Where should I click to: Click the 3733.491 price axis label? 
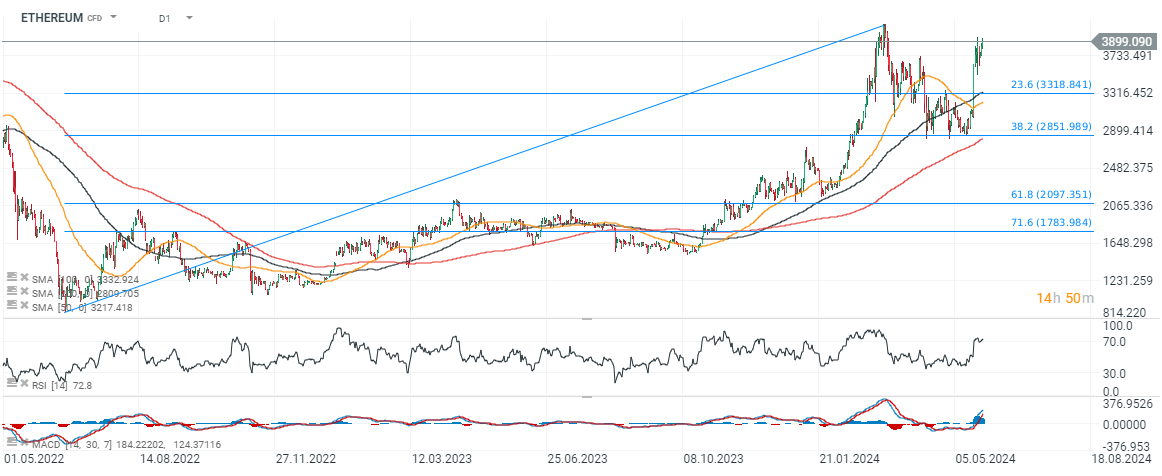tap(1126, 56)
